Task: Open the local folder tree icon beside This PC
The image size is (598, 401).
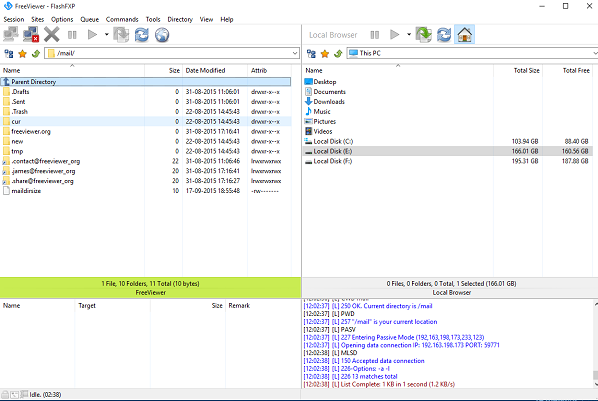Action: coord(311,53)
